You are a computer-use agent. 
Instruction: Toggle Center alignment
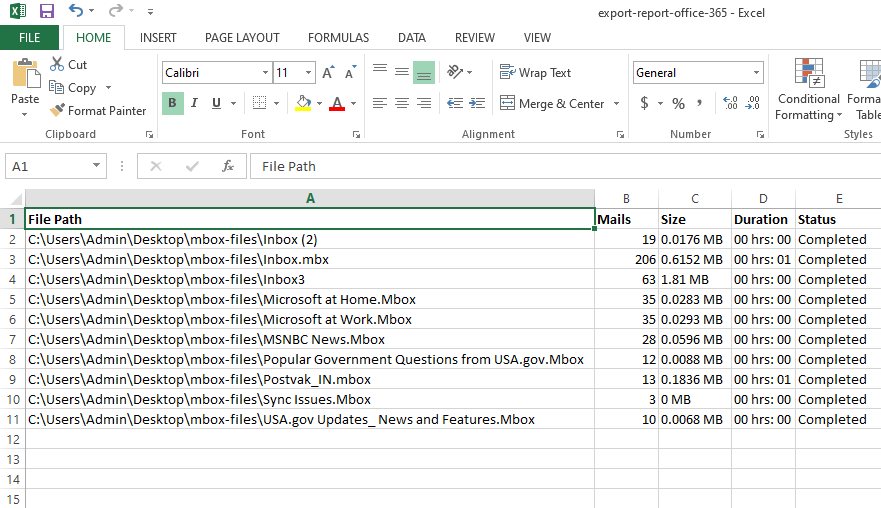pyautogui.click(x=402, y=103)
